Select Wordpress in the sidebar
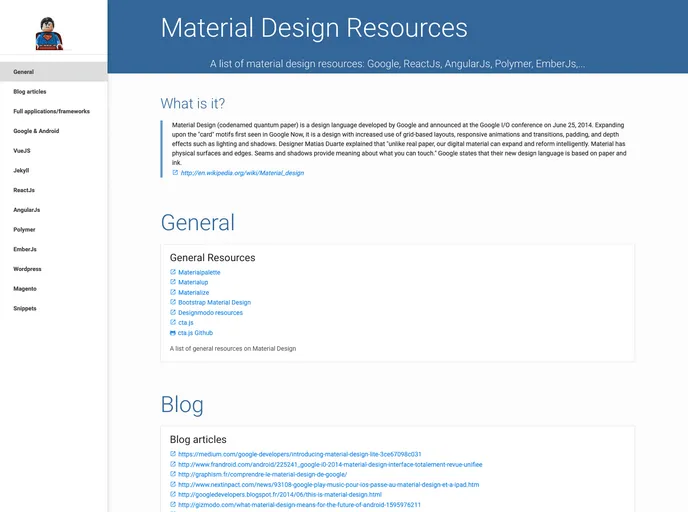Viewport: 688px width, 512px height. click(x=54, y=269)
